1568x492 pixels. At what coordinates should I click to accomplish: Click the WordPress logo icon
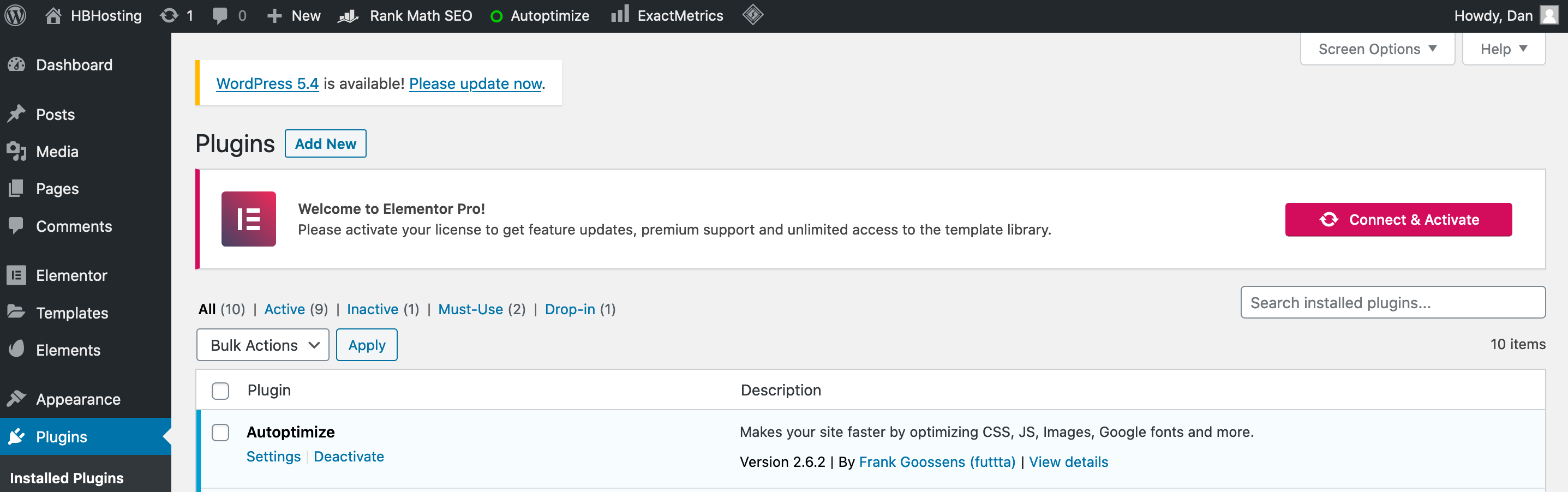pos(16,16)
